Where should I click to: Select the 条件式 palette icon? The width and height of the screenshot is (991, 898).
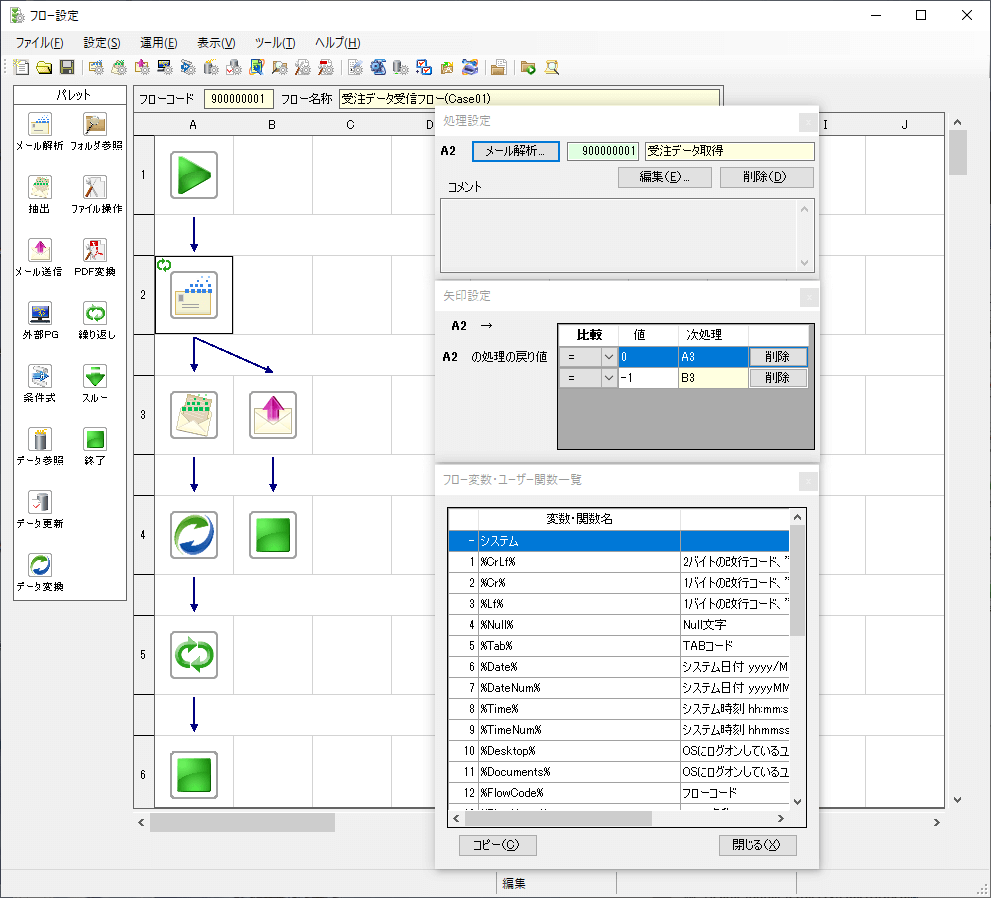point(40,377)
